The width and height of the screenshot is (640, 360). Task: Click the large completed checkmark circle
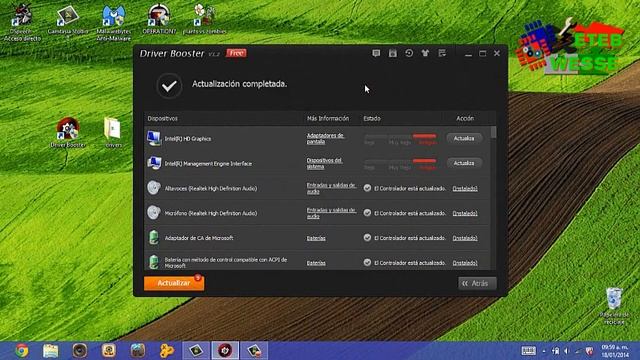tap(169, 86)
